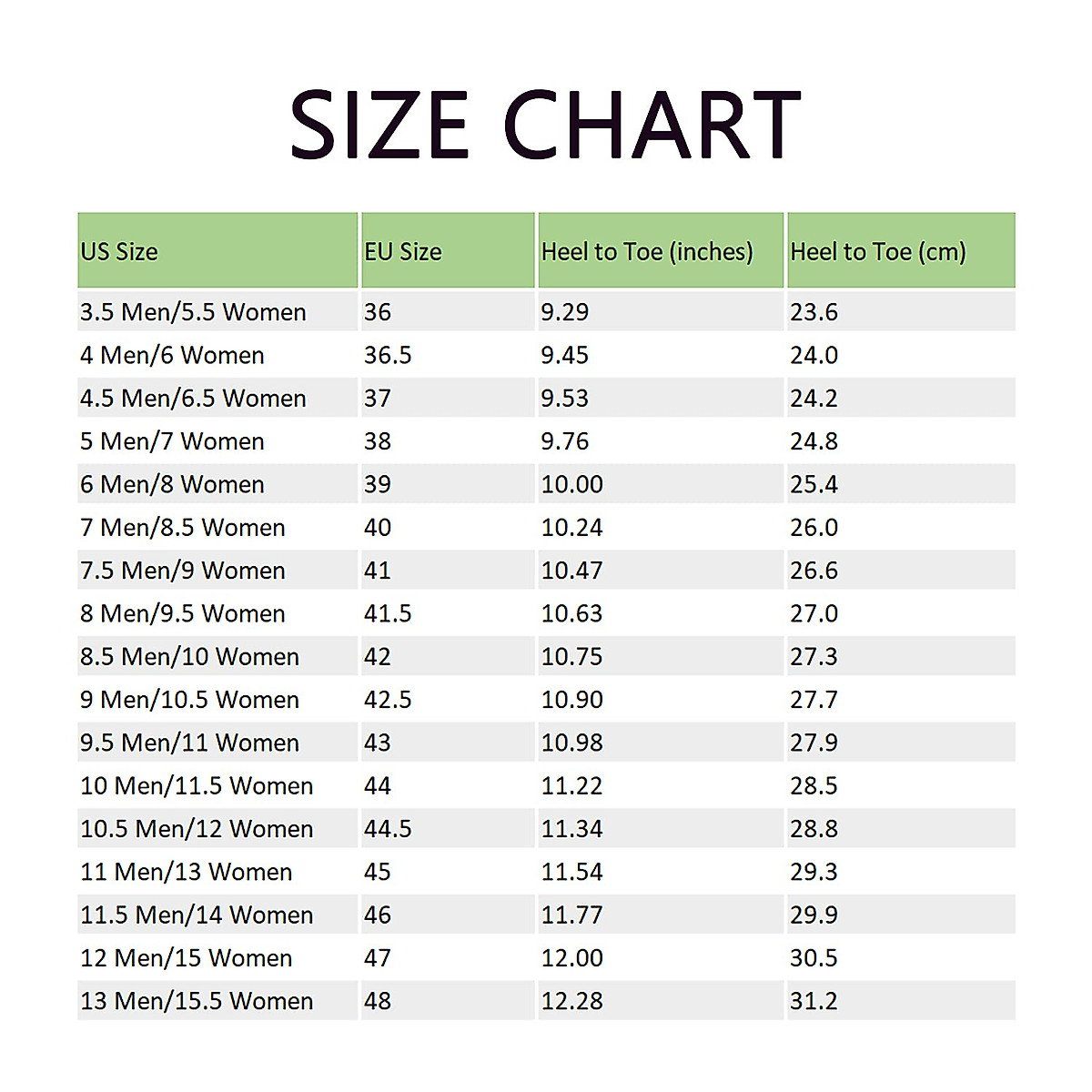This screenshot has width=1092, height=1092.
Task: Select the 31.2 cm value
Action: pos(814,1001)
